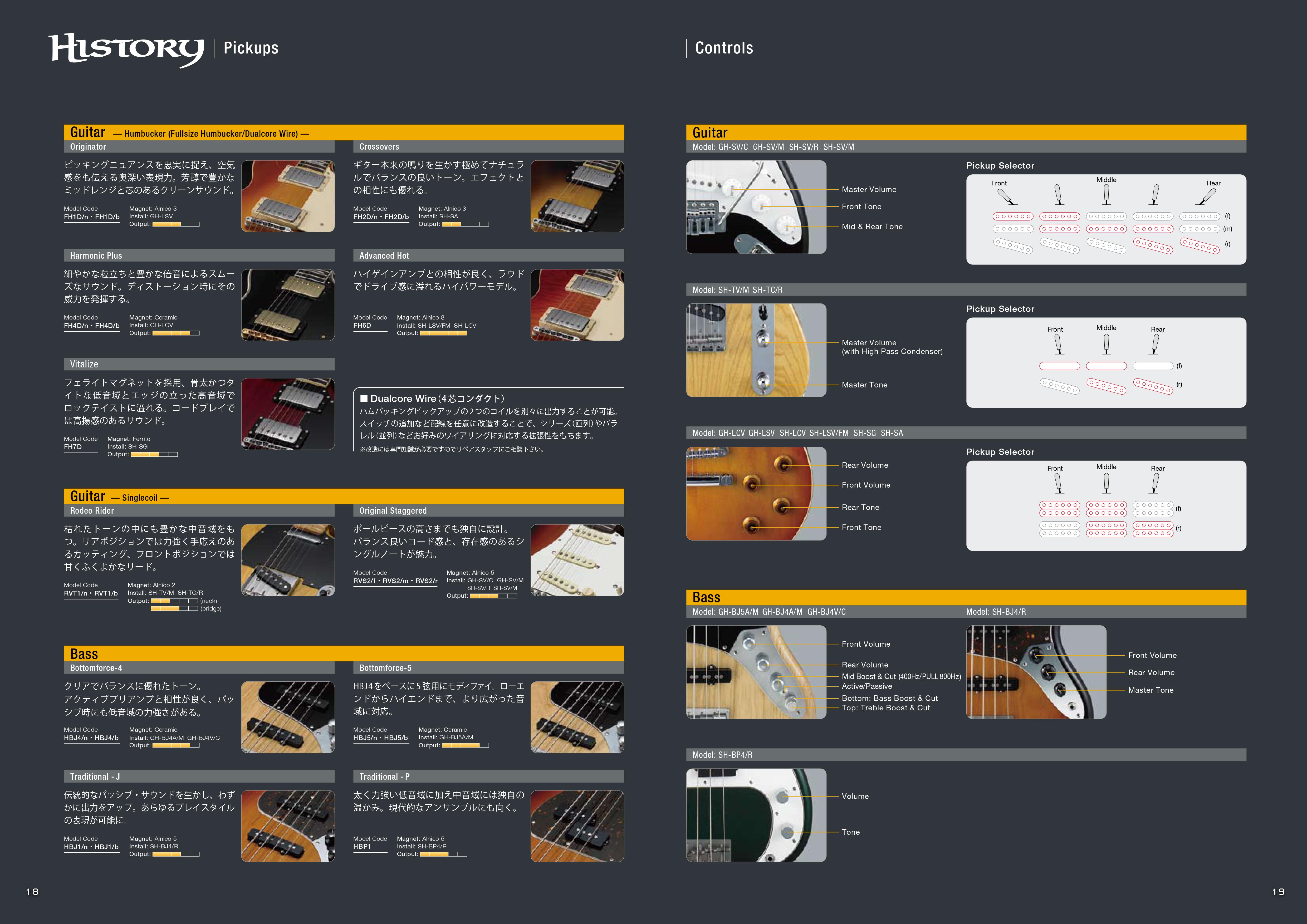Click page number 18
1307x924 pixels.
[32, 892]
